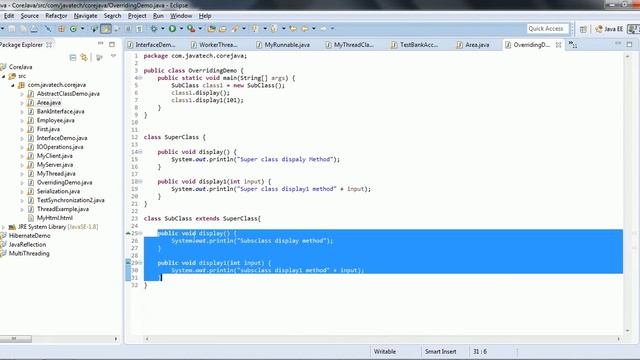Open the New Java Class dropdown arrow
The image size is (640, 360).
pos(82,29)
